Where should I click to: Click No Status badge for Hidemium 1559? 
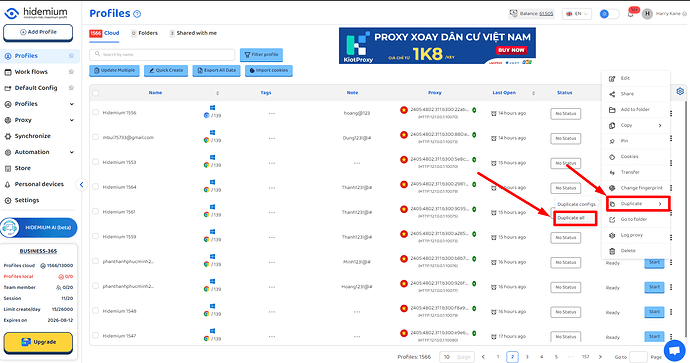pyautogui.click(x=565, y=238)
